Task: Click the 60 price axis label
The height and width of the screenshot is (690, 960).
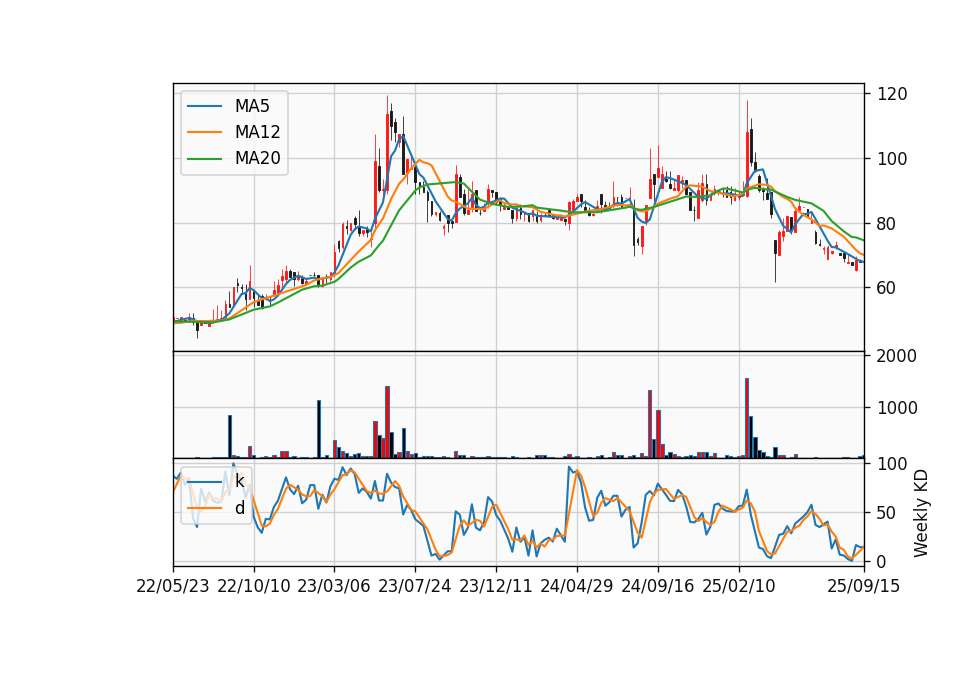Action: 887,288
